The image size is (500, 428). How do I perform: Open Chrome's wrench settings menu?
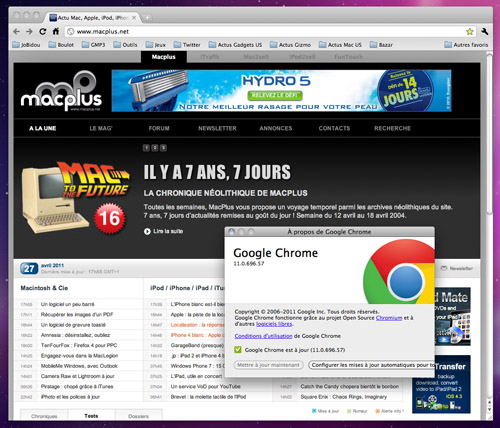(485, 32)
